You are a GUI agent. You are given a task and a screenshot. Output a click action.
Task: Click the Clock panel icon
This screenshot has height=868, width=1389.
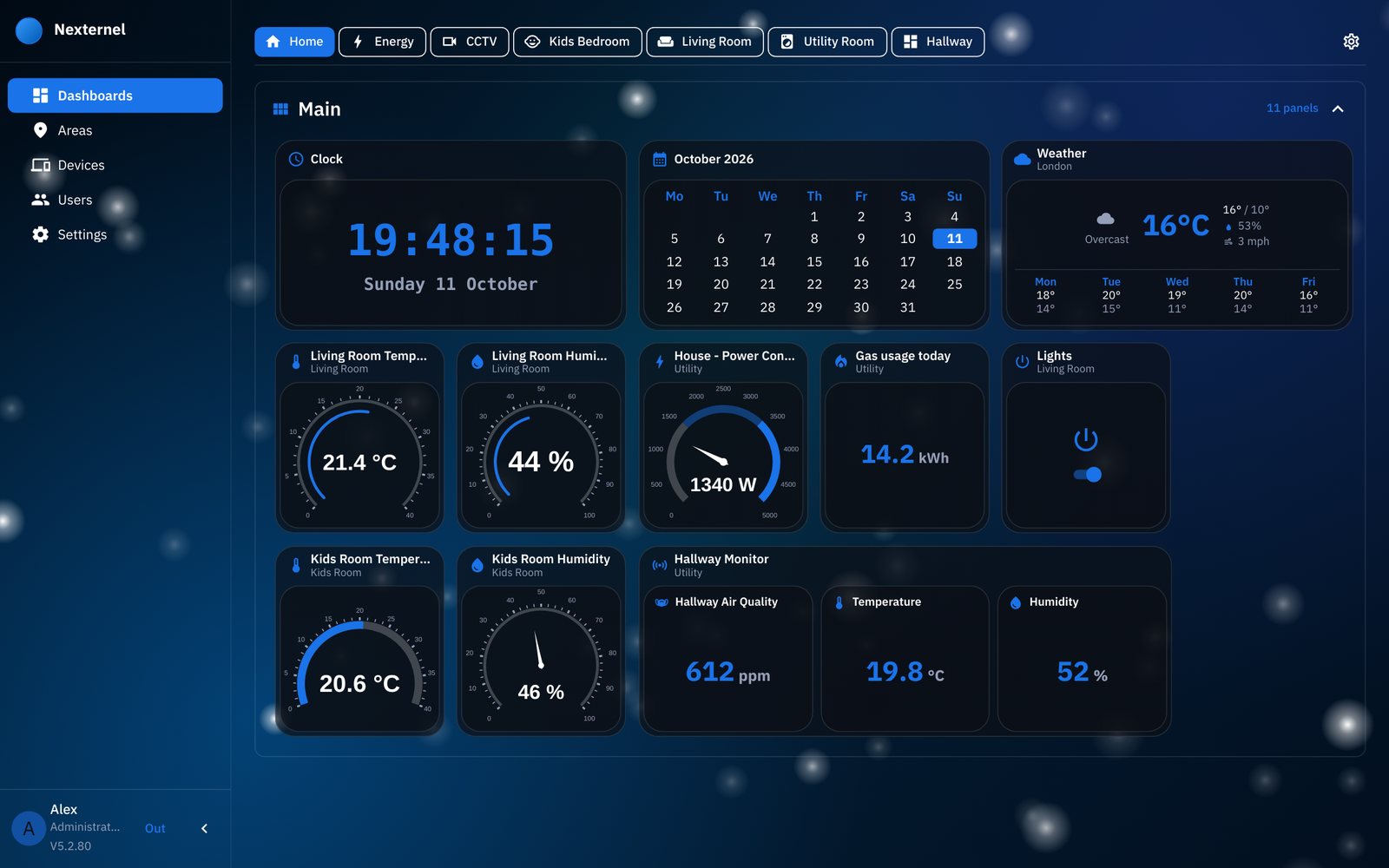click(296, 159)
